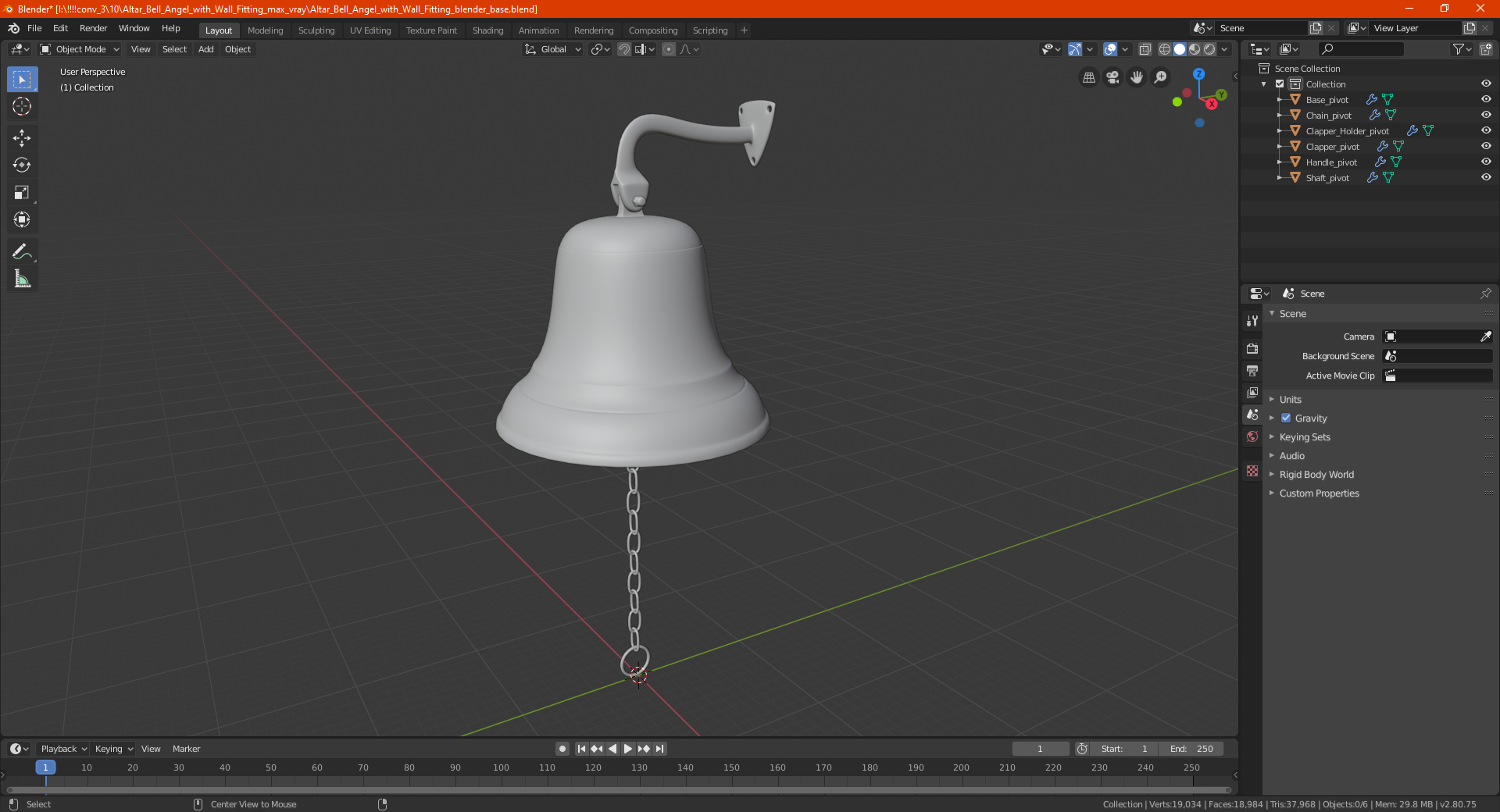Switch to wireframe shading mode
This screenshot has height=812, width=1500.
click(1165, 49)
